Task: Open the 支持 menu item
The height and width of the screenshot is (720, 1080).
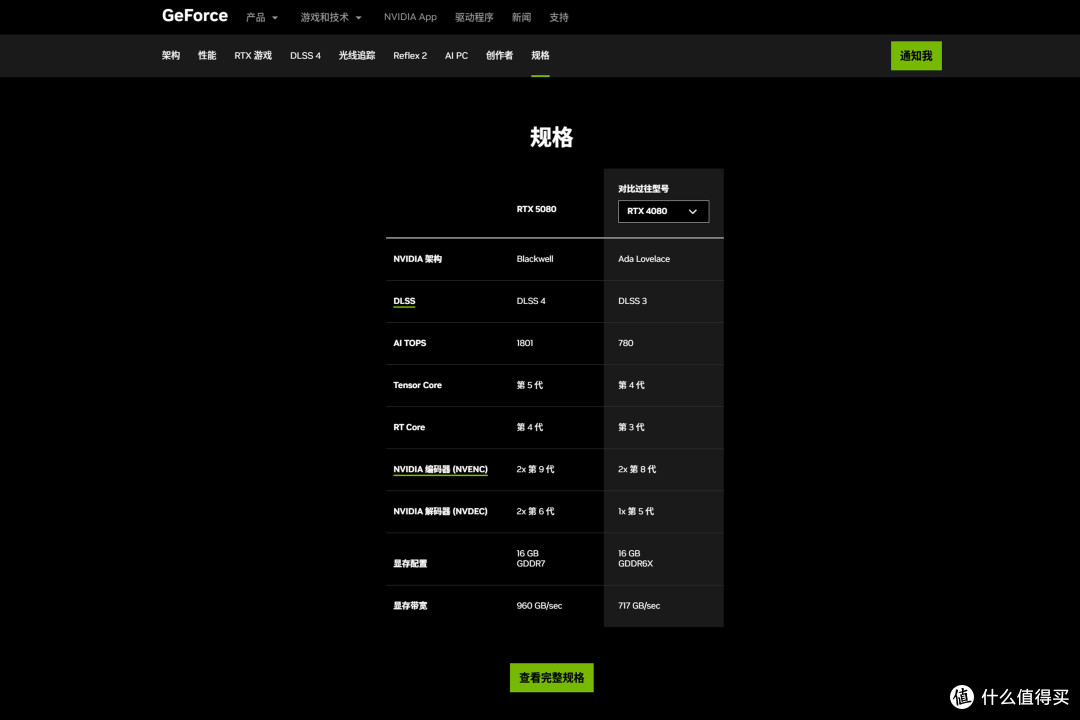Action: click(559, 17)
